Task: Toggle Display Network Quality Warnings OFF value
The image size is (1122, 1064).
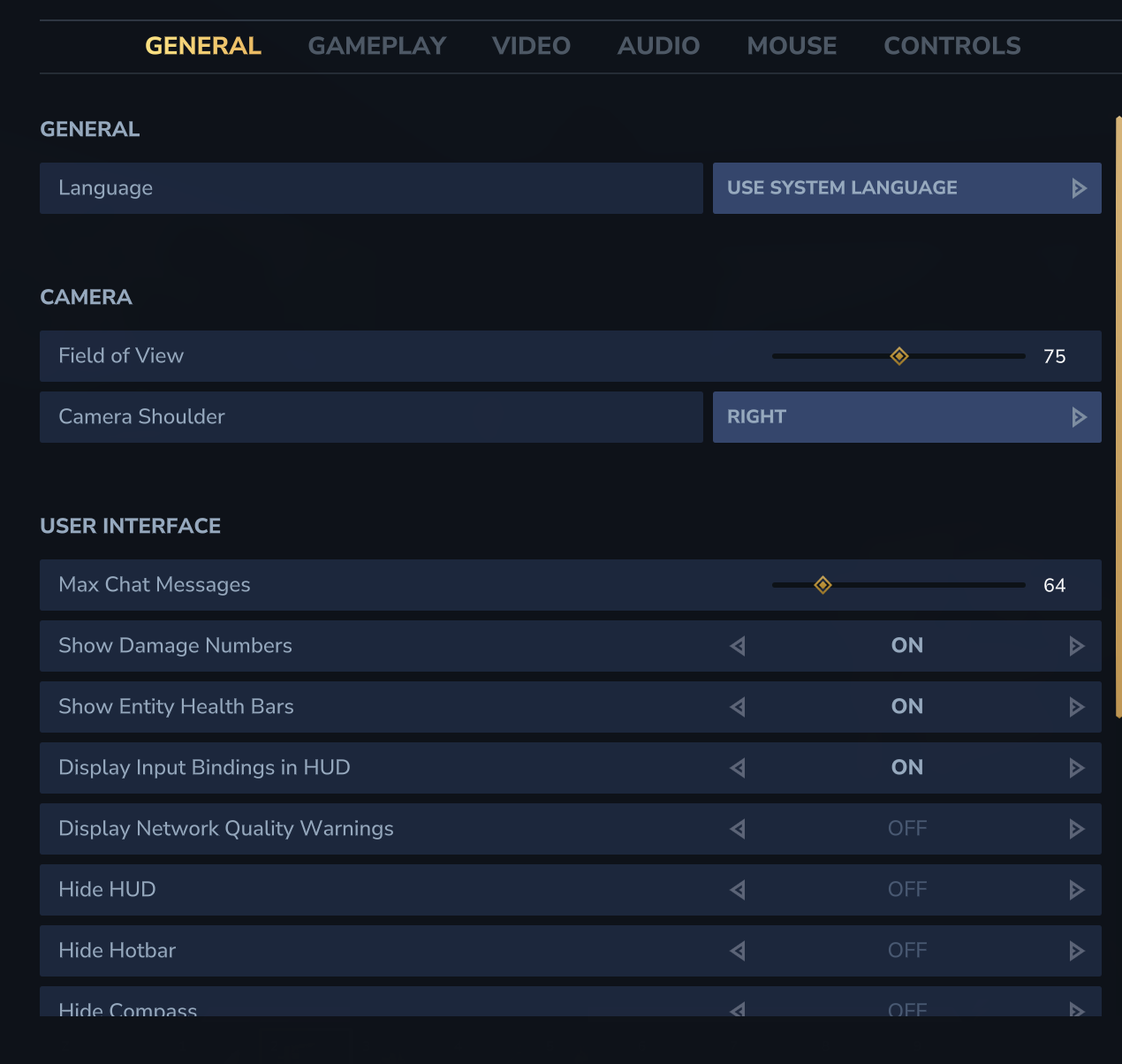Action: (906, 829)
